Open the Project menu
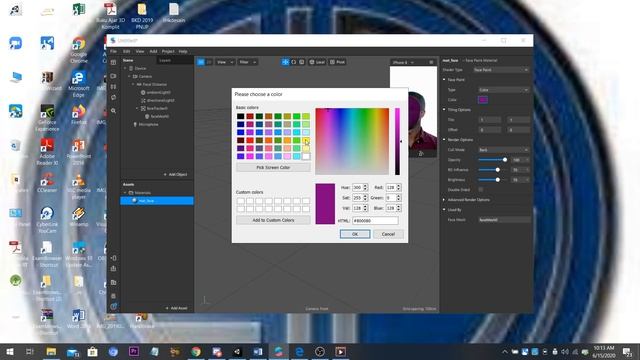Screen dimensions: 640x360 point(168,51)
